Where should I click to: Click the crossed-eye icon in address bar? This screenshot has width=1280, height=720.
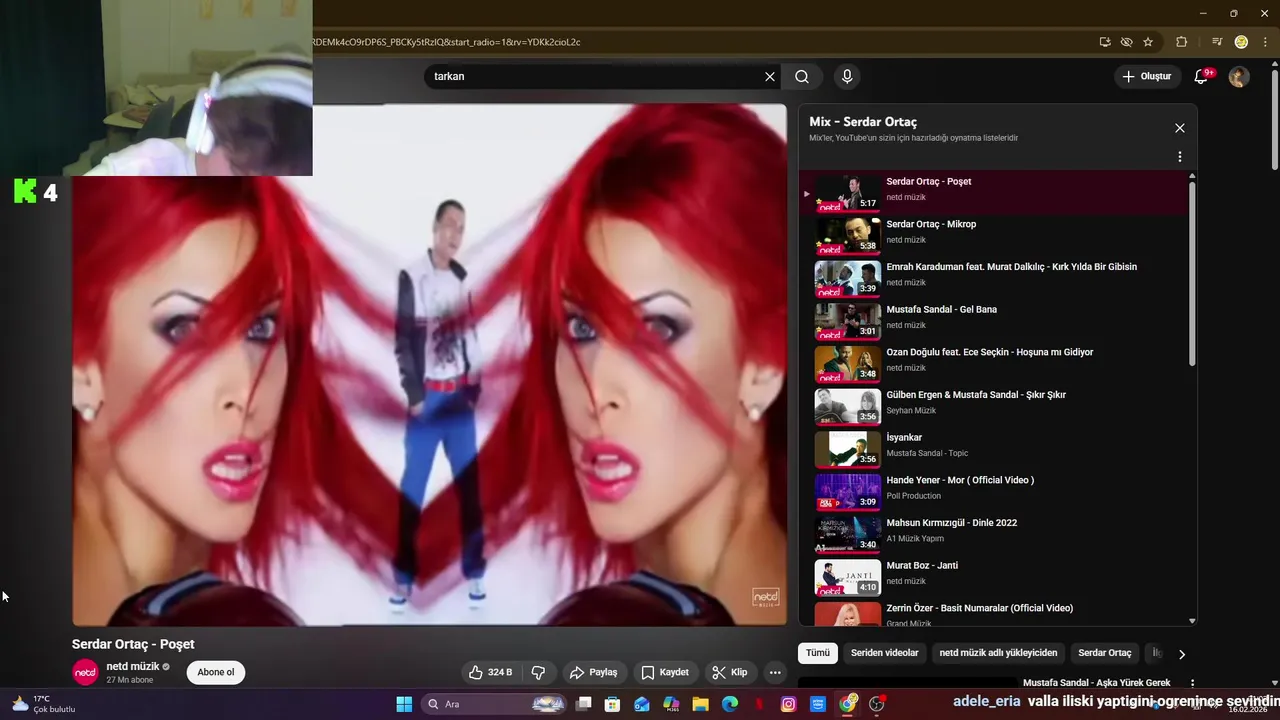(1126, 42)
